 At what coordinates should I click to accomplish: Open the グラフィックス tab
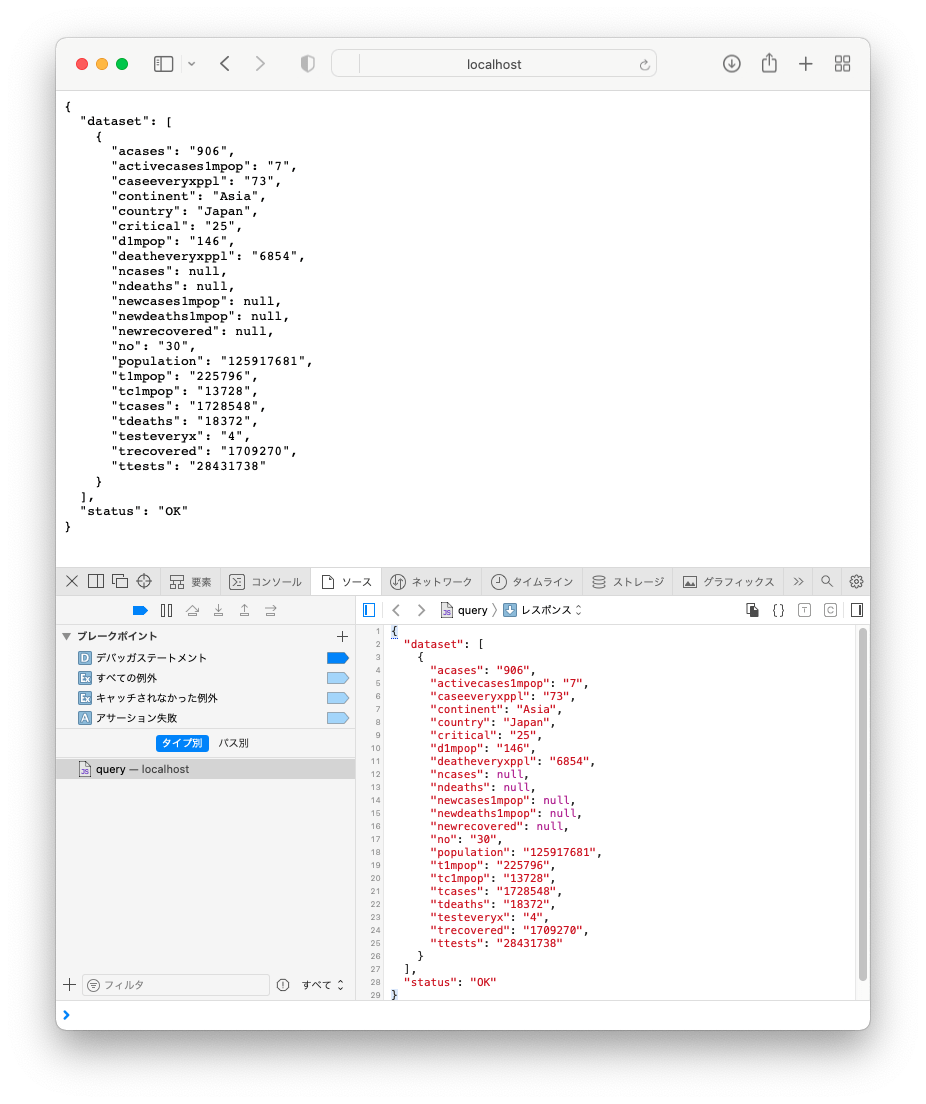coord(728,582)
